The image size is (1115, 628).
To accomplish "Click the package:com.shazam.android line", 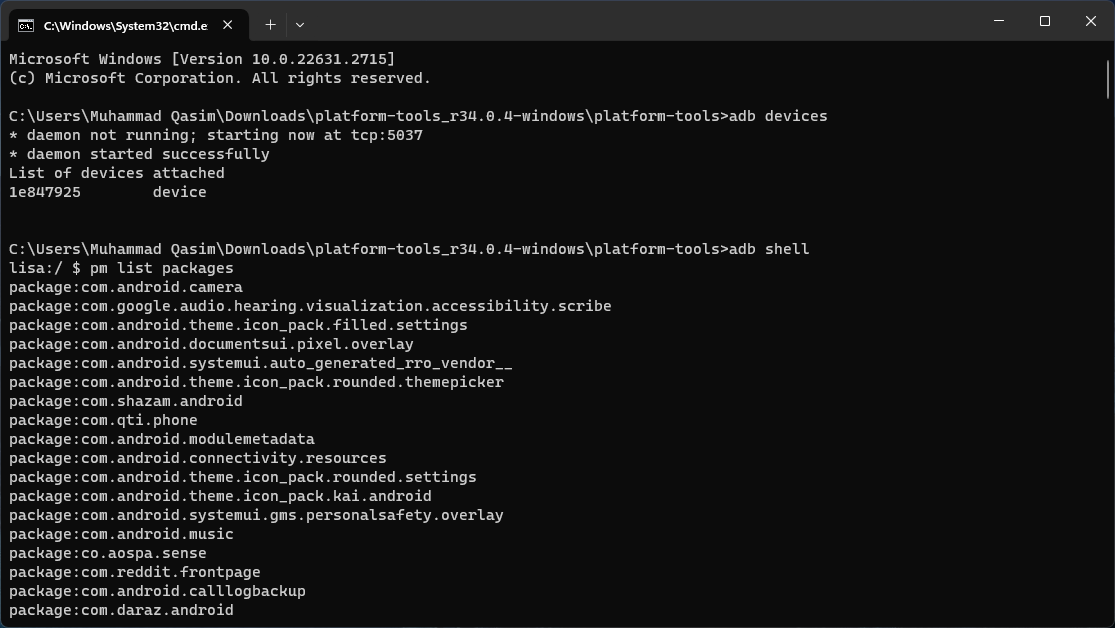I will [126, 401].
